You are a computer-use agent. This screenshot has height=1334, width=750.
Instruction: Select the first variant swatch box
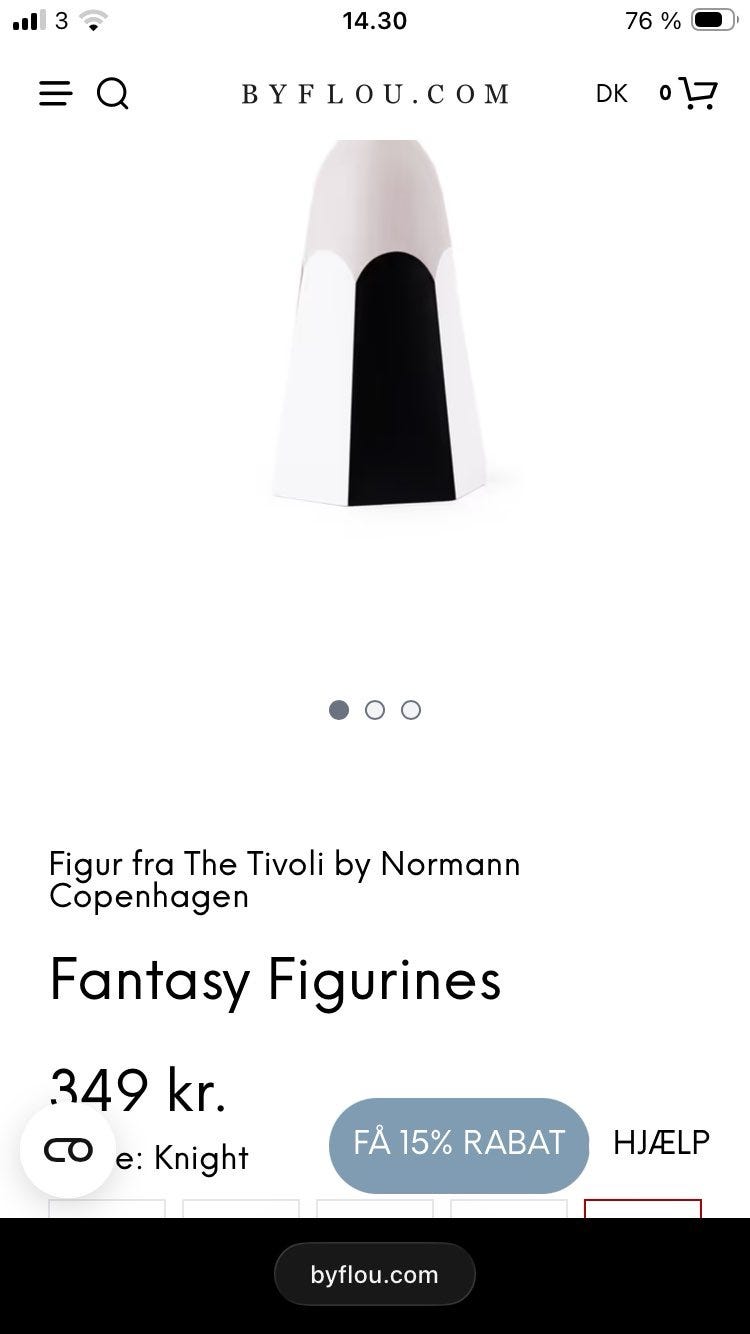(107, 1208)
